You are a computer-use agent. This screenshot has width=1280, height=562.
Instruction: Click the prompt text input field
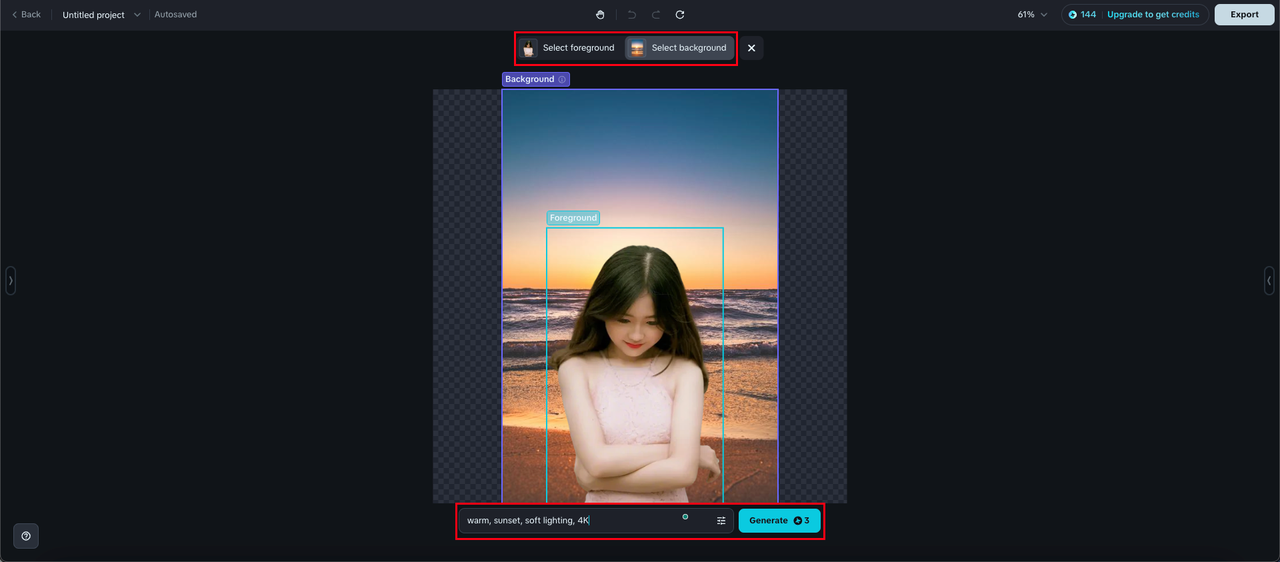(596, 520)
